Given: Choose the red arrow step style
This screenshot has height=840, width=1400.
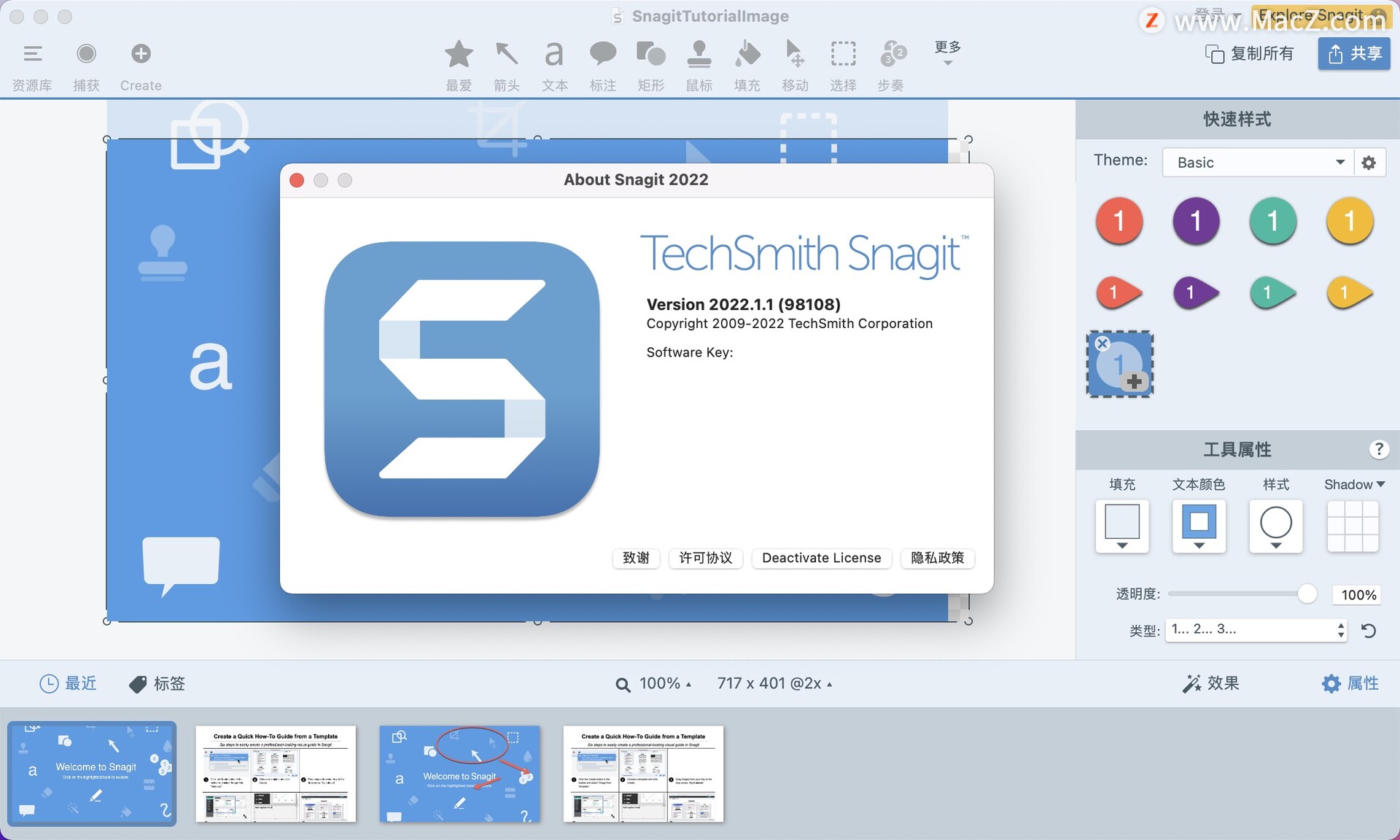Looking at the screenshot, I should (1119, 293).
